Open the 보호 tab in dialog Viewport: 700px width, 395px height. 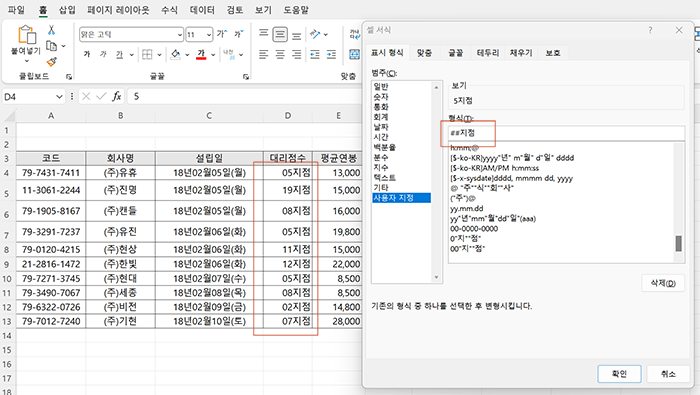(553, 53)
